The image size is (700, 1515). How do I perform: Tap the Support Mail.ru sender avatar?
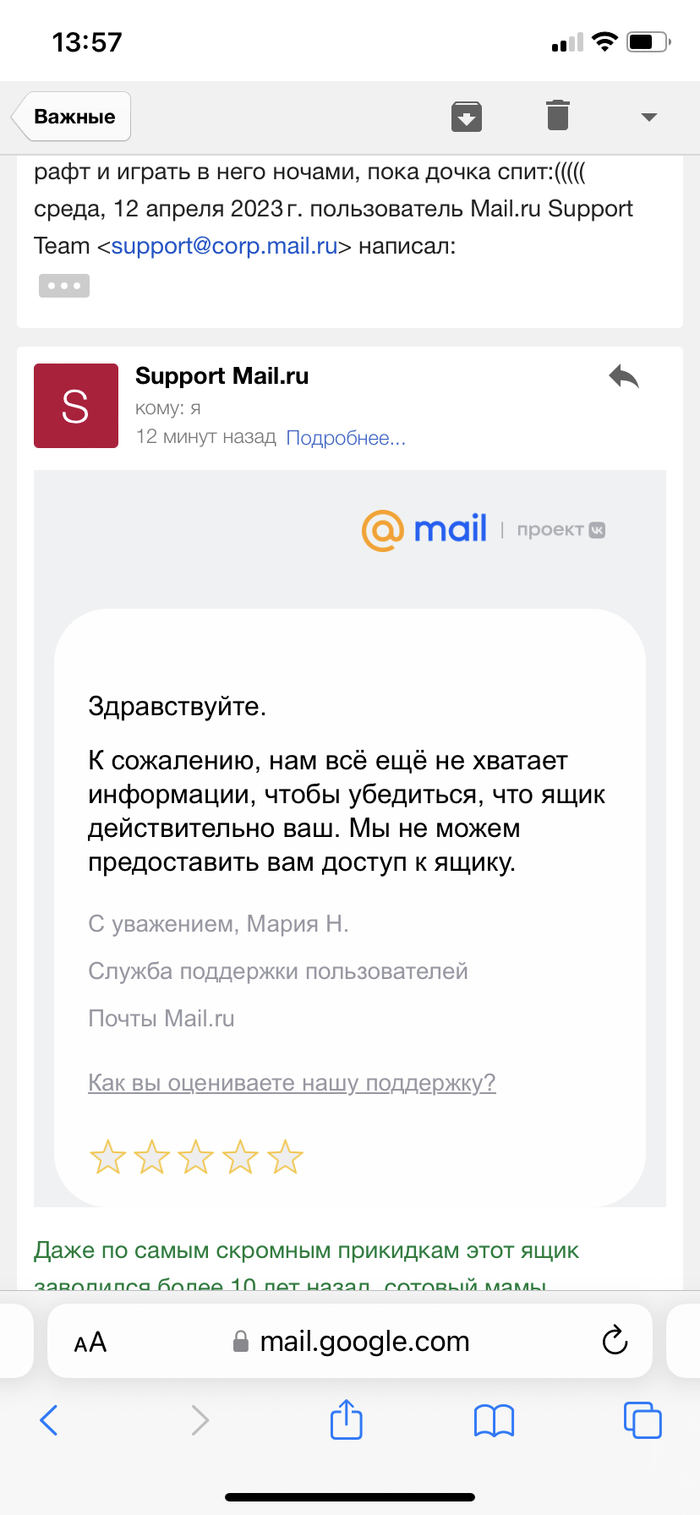coord(75,405)
